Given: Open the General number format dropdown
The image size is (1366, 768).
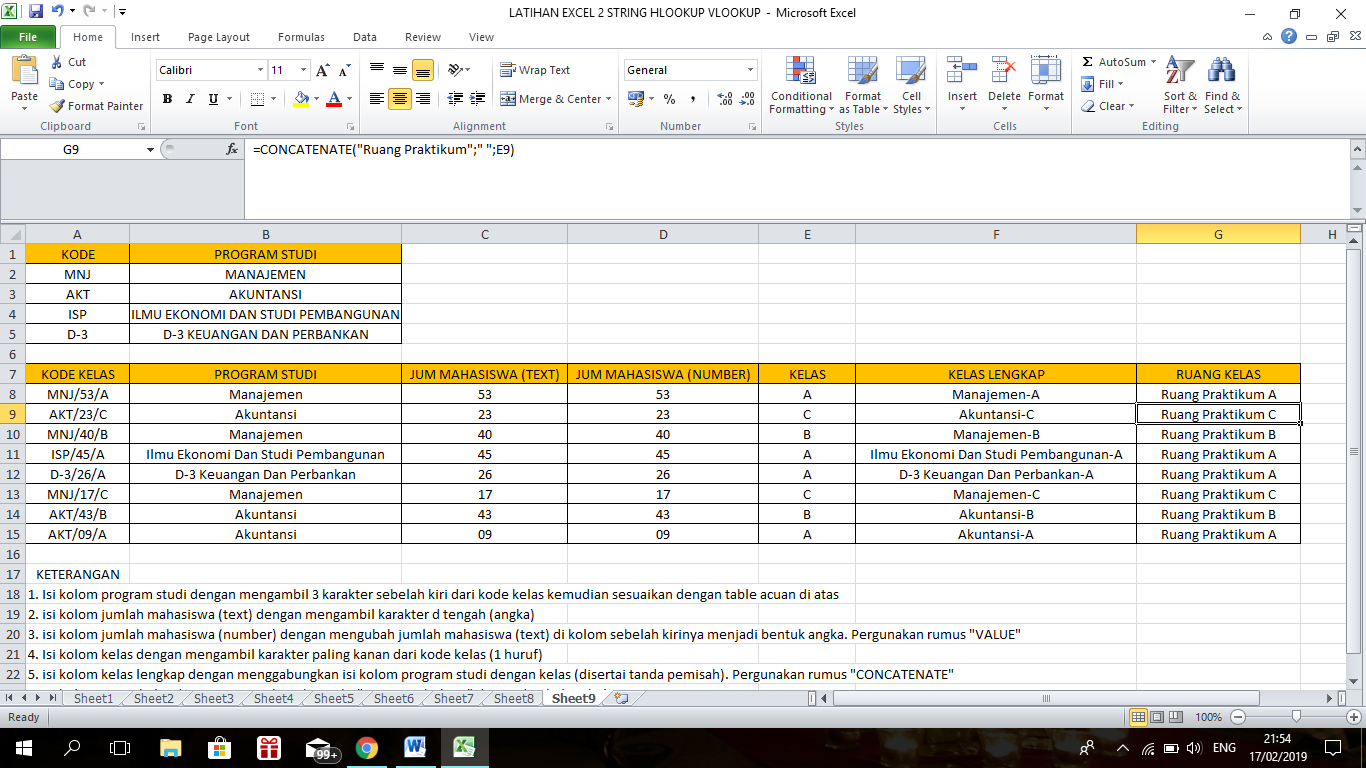Looking at the screenshot, I should (748, 70).
